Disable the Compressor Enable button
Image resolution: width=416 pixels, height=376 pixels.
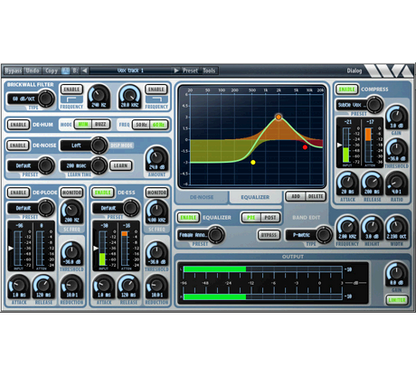pos(347,89)
